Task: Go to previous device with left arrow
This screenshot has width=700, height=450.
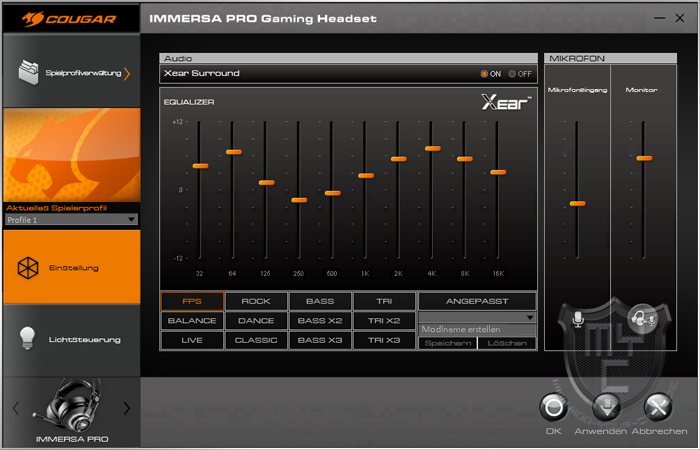Action: [x=16, y=408]
